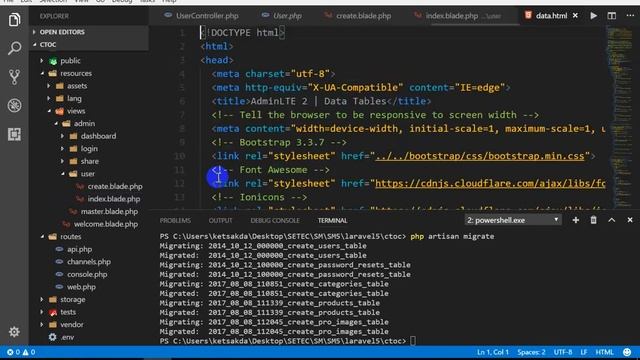Follow the cdnjs.cloudflare.com Font Awesome link
This screenshot has height=360, width=640.
point(490,184)
